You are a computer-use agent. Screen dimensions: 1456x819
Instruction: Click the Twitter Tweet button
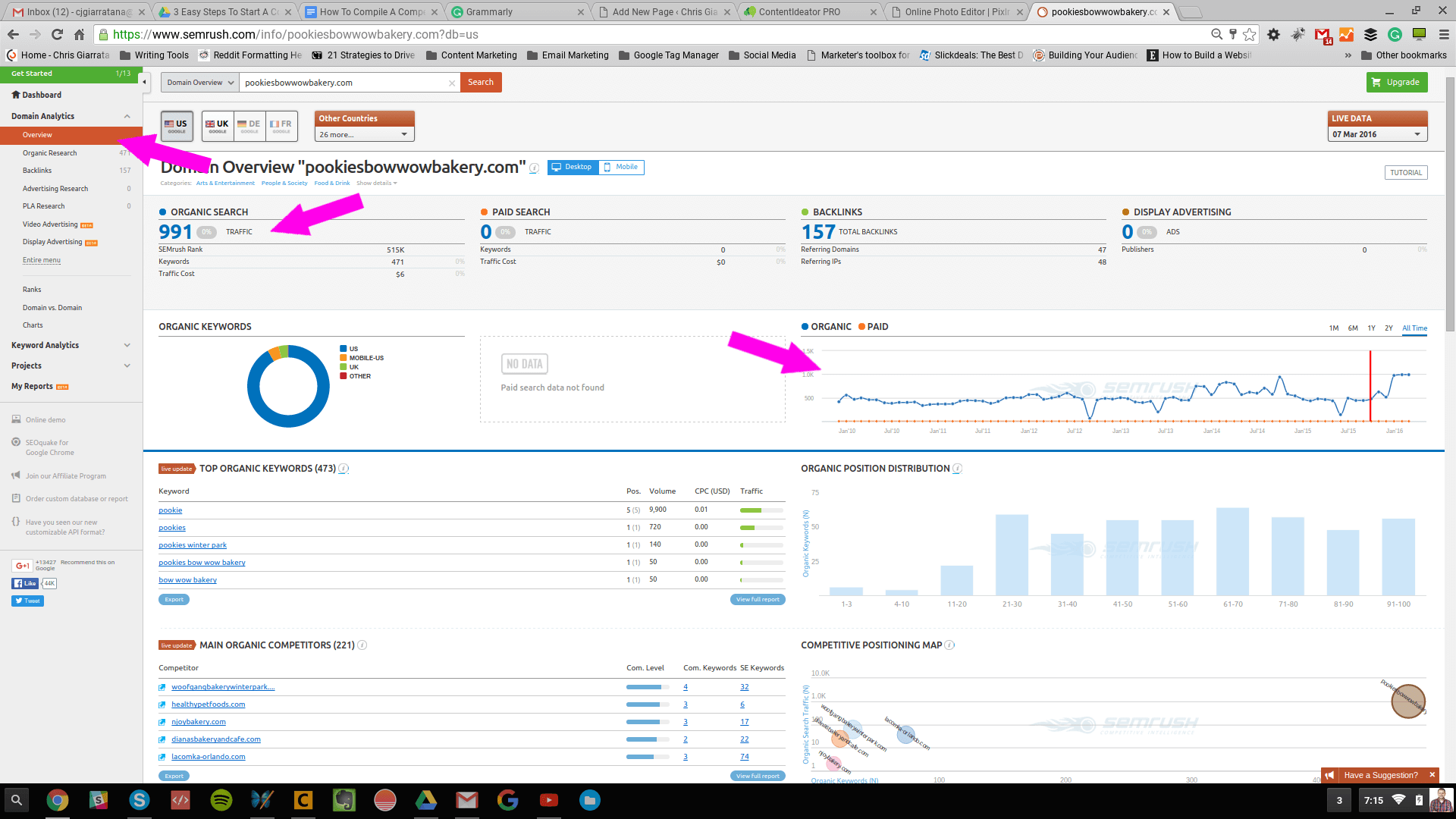tap(27, 601)
